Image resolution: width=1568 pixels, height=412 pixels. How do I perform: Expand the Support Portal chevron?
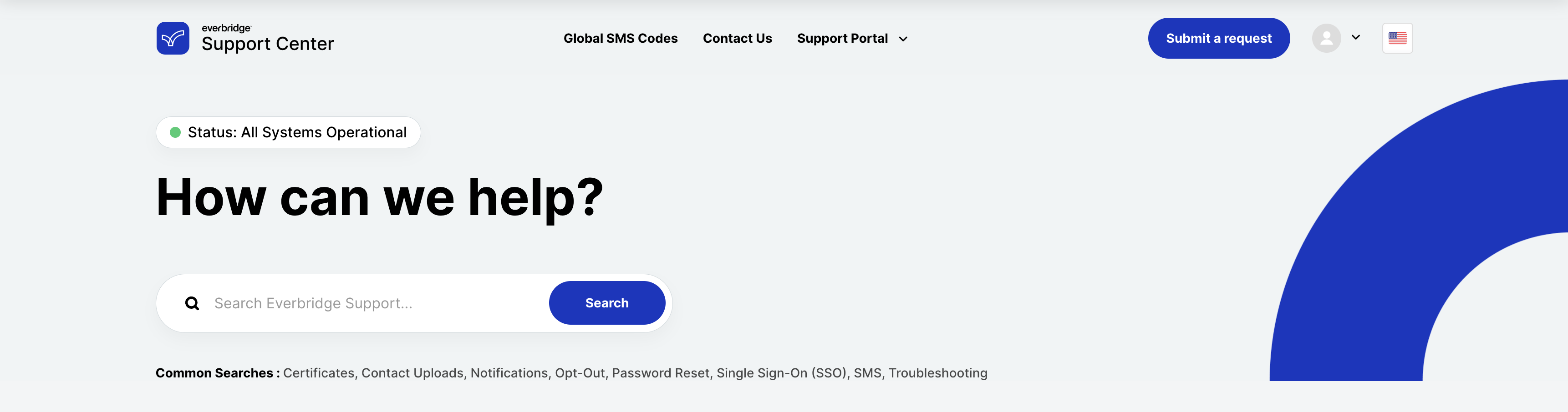tap(903, 39)
